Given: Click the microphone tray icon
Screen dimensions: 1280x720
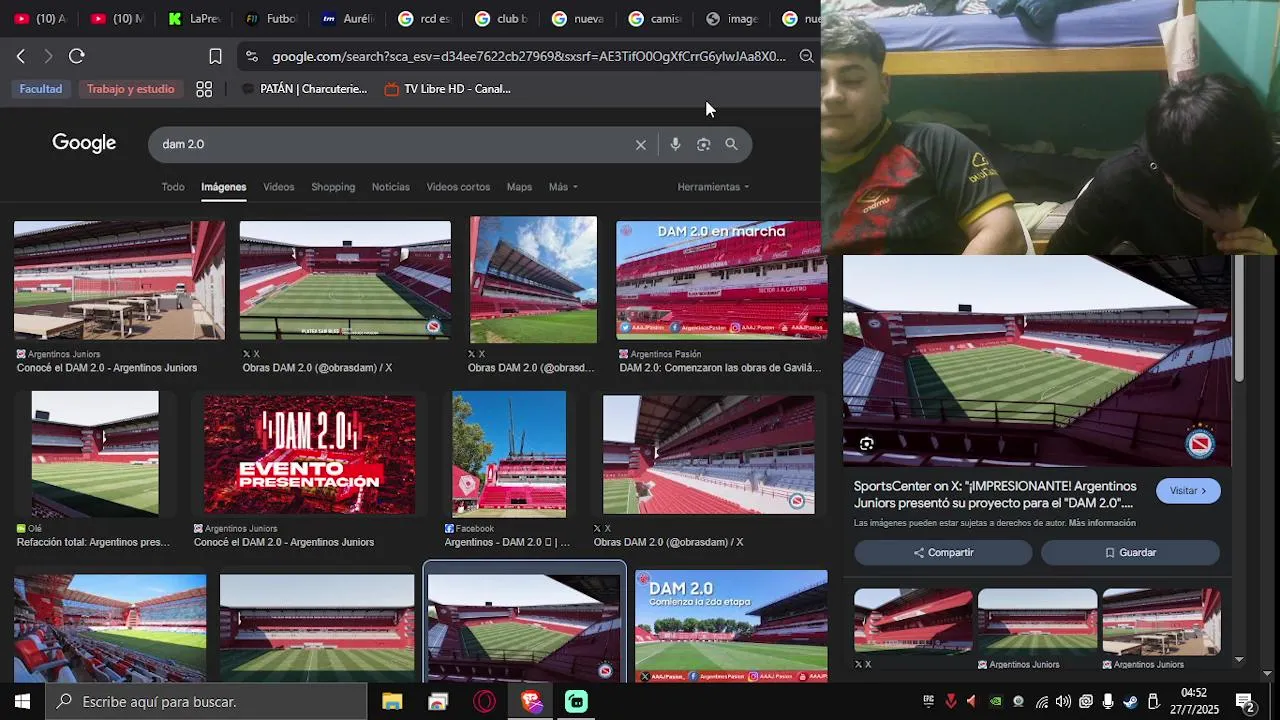Looking at the screenshot, I should coord(1108,702).
